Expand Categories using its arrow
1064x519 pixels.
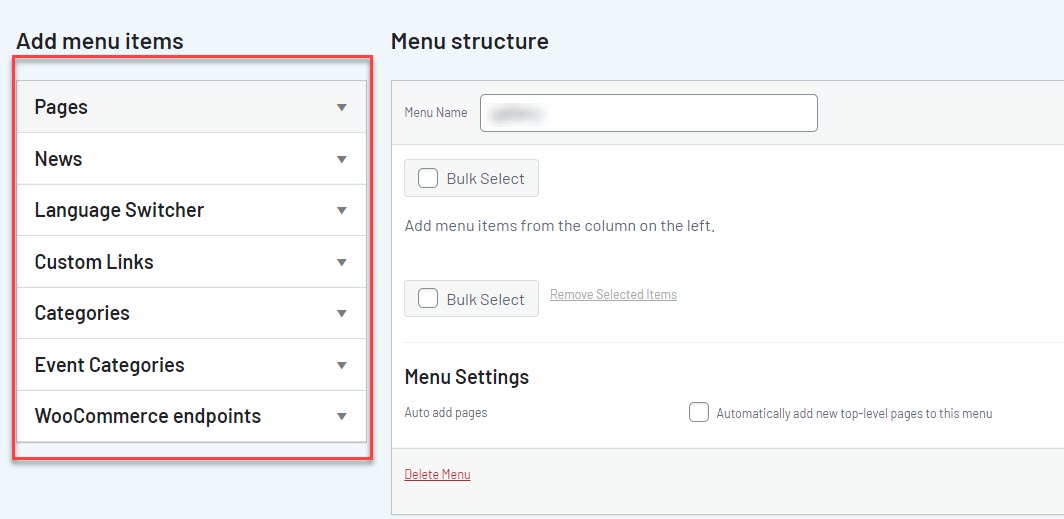[342, 314]
